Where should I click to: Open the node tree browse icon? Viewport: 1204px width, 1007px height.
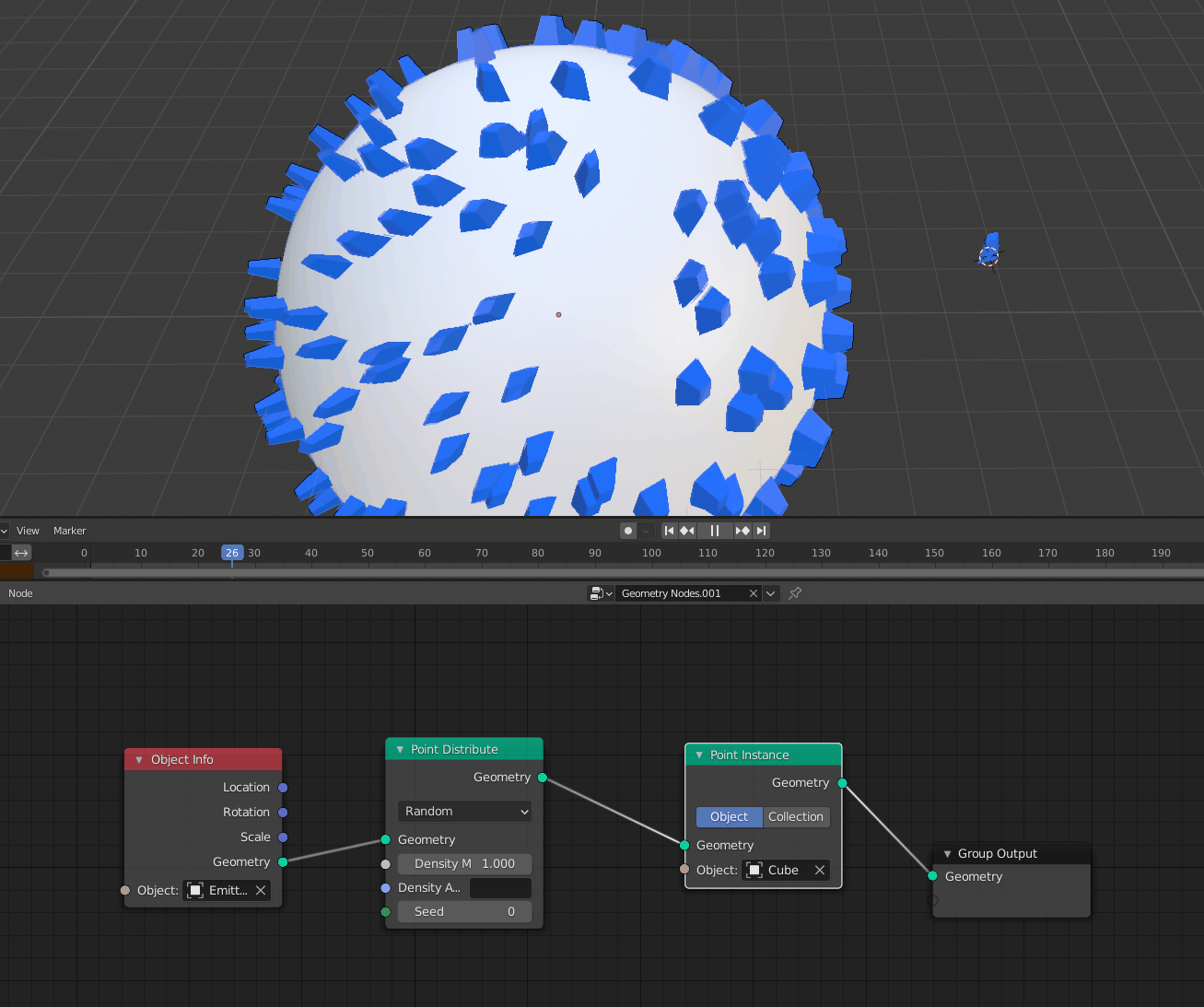[x=602, y=593]
